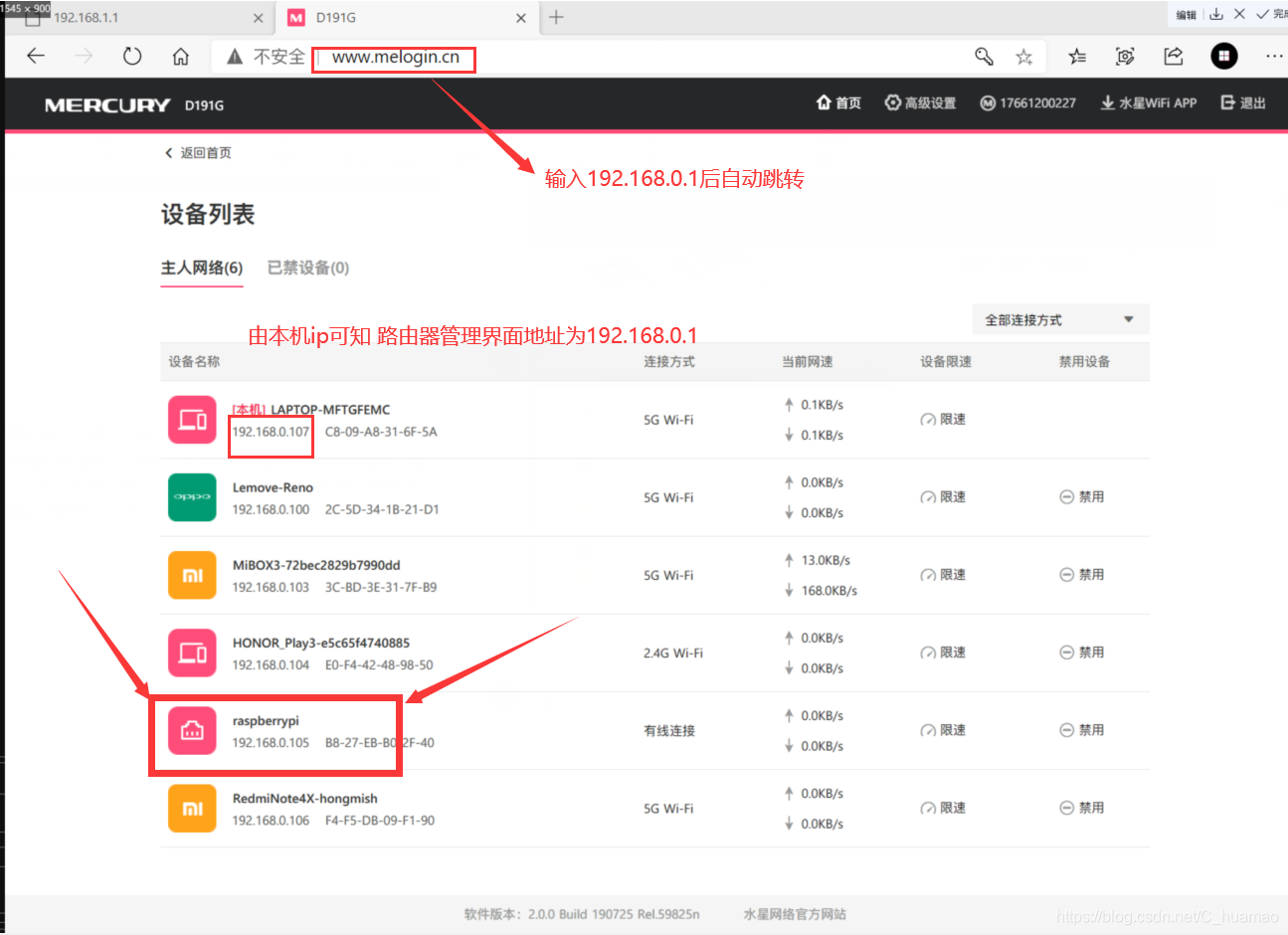This screenshot has height=935, width=1288.
Task: Select 主人网络(6) tab
Action: point(202,268)
